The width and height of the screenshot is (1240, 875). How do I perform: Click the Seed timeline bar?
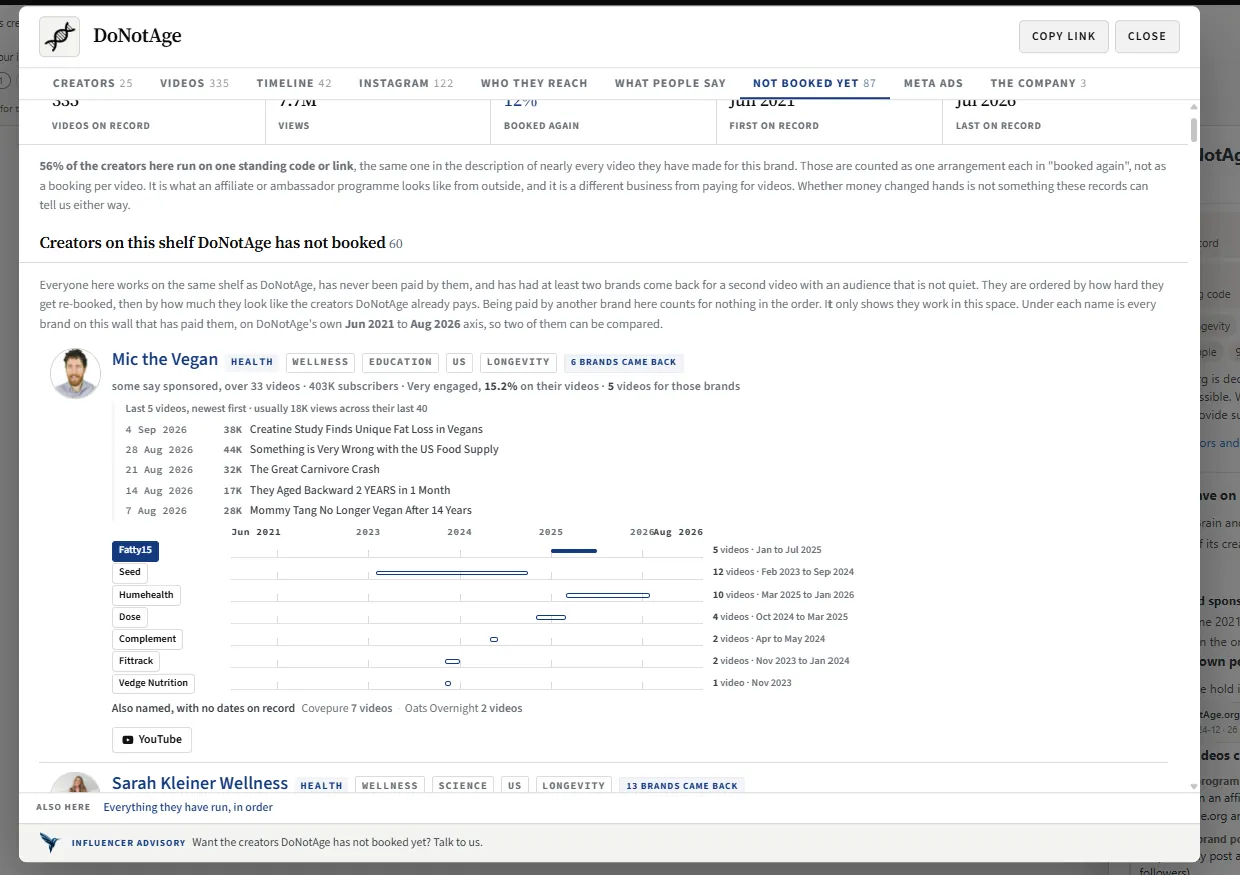[x=452, y=573]
